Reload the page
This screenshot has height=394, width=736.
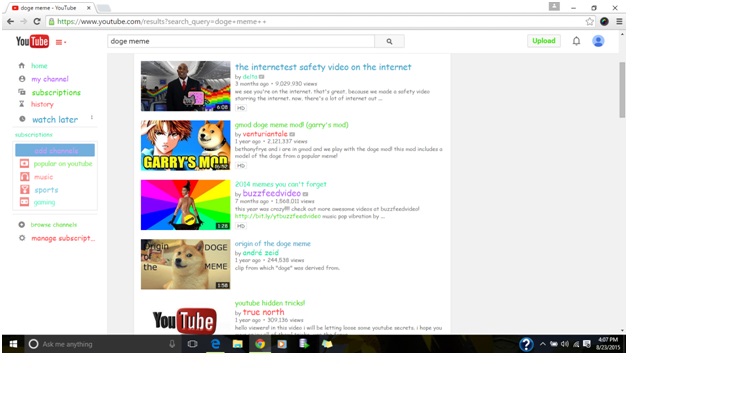tap(37, 22)
